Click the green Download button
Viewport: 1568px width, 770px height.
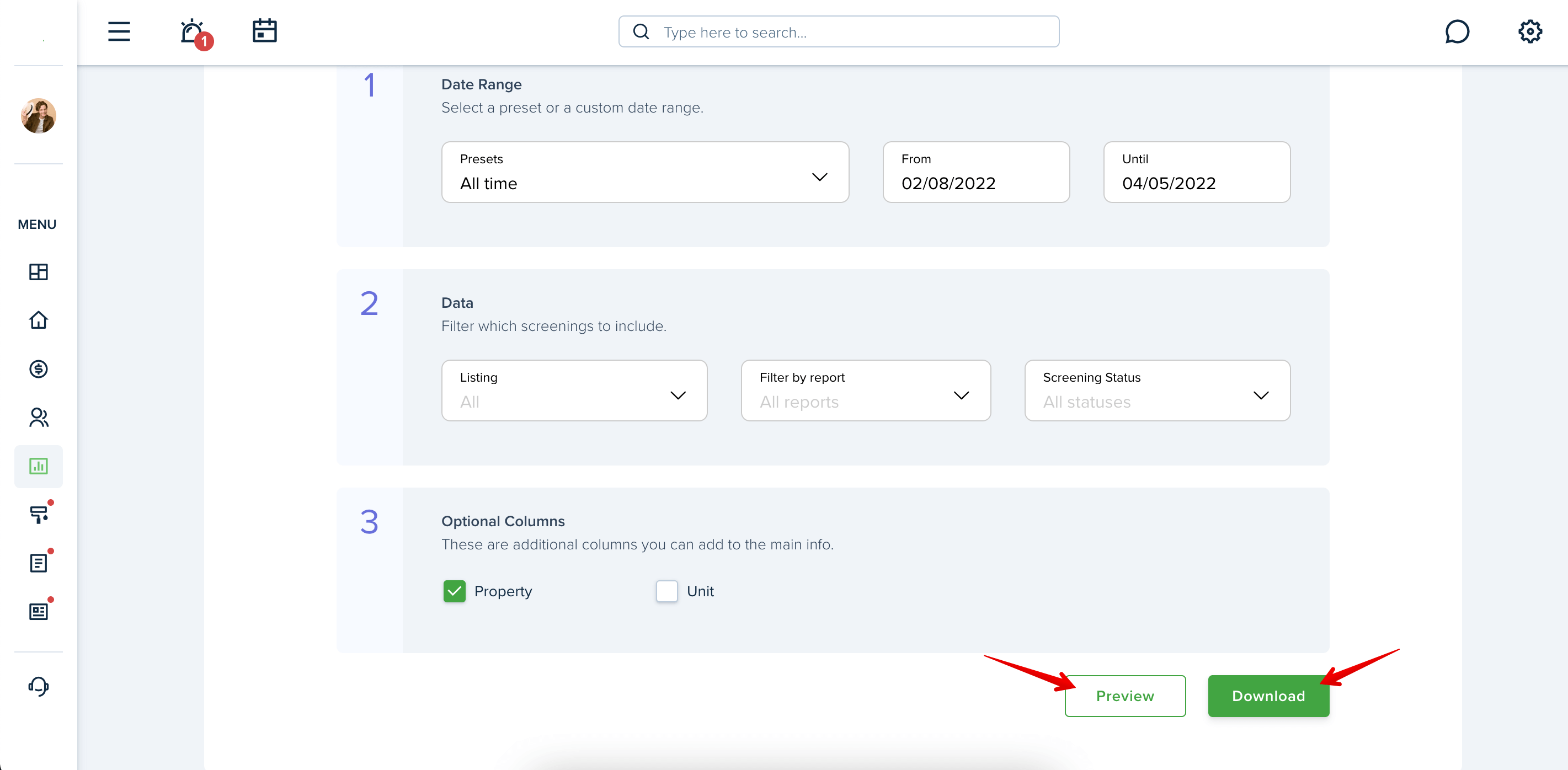tap(1268, 696)
